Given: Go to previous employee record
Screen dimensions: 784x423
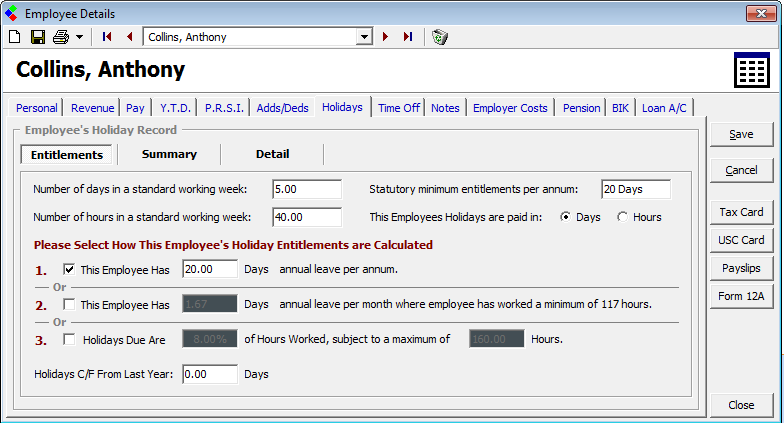Looking at the screenshot, I should click(x=129, y=37).
